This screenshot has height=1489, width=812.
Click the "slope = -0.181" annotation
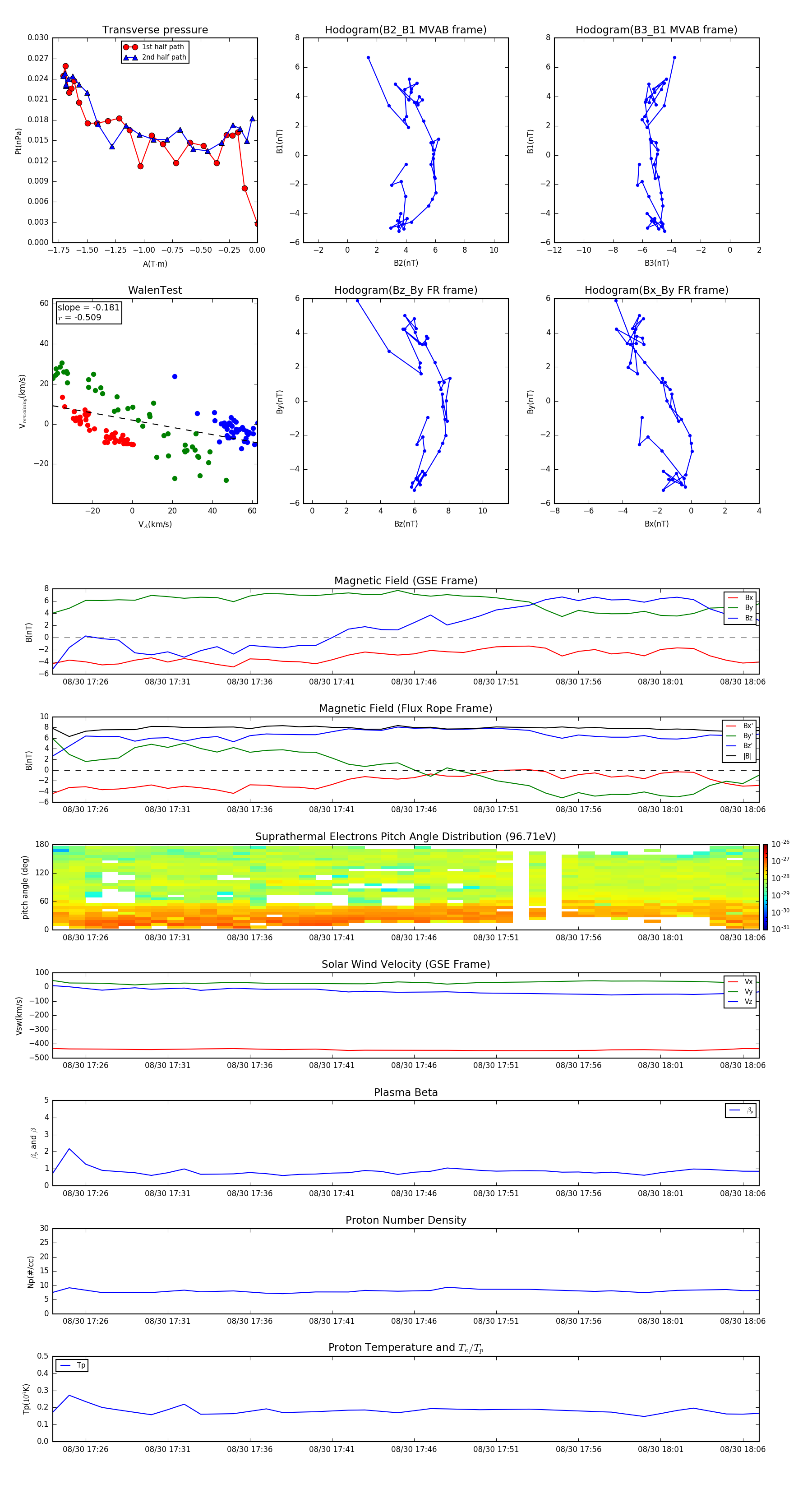88,308
